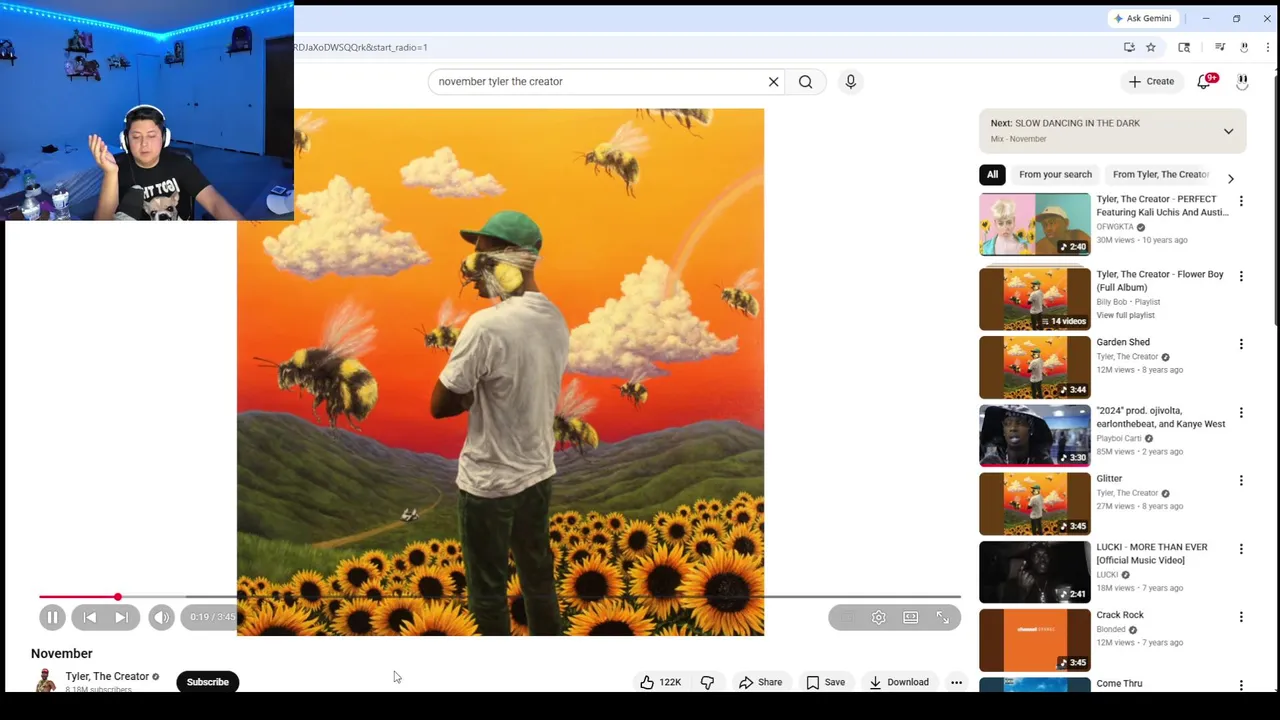Open the YouTube account avatar menu
Image resolution: width=1280 pixels, height=720 pixels.
1242,82
